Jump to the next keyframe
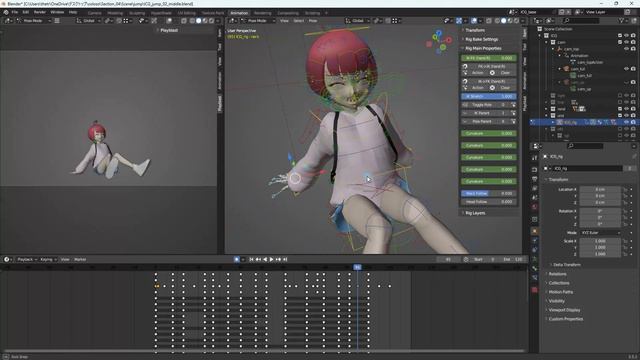Viewport: 640px width, 360px height. click(x=278, y=260)
